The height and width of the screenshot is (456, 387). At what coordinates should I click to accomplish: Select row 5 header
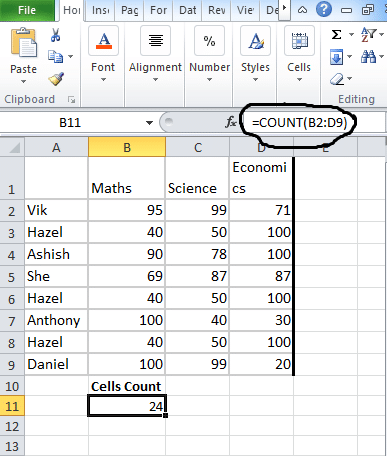(12, 277)
